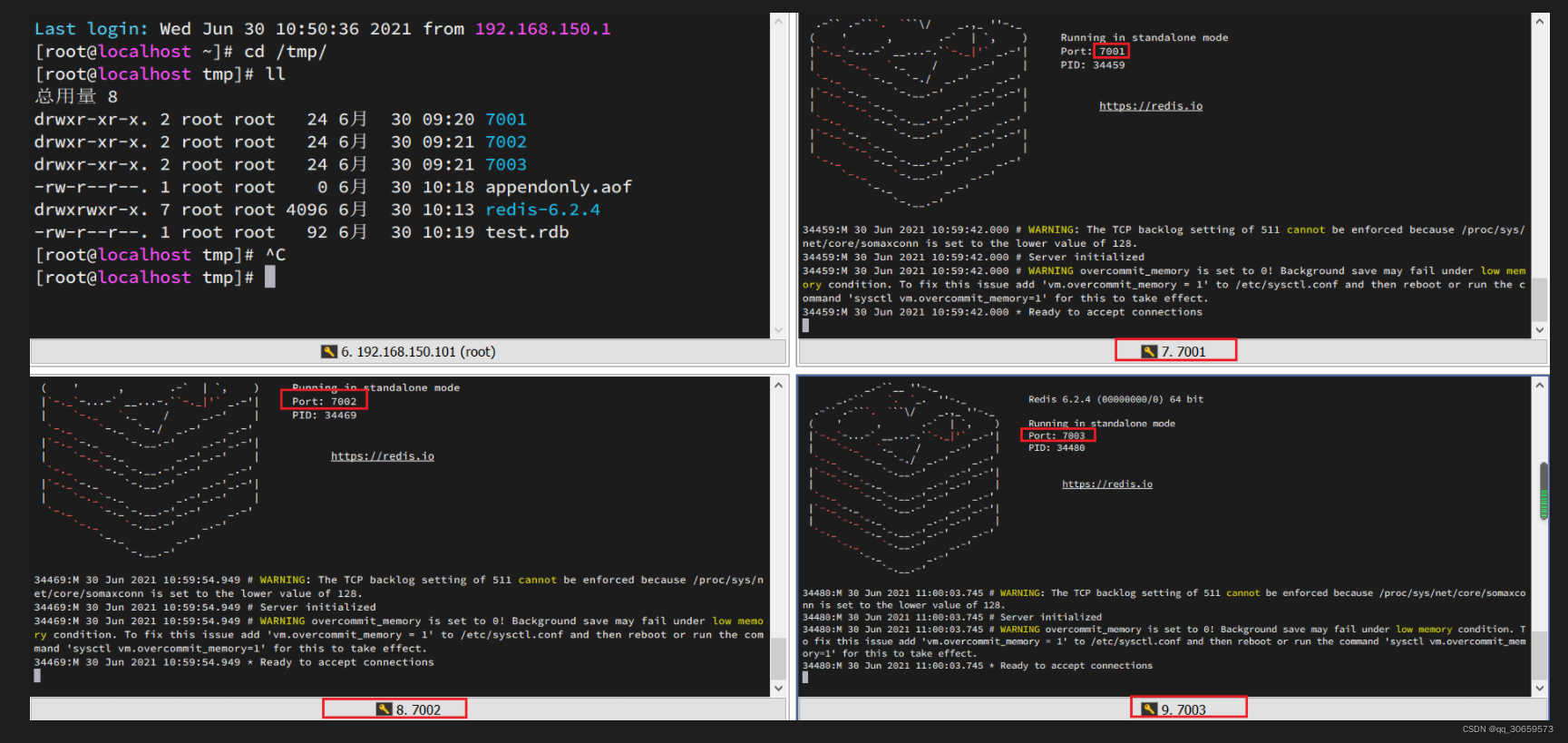The width and height of the screenshot is (1568, 743).
Task: Click 'Ready to accept connections' in 7002 pane
Action: 347,662
